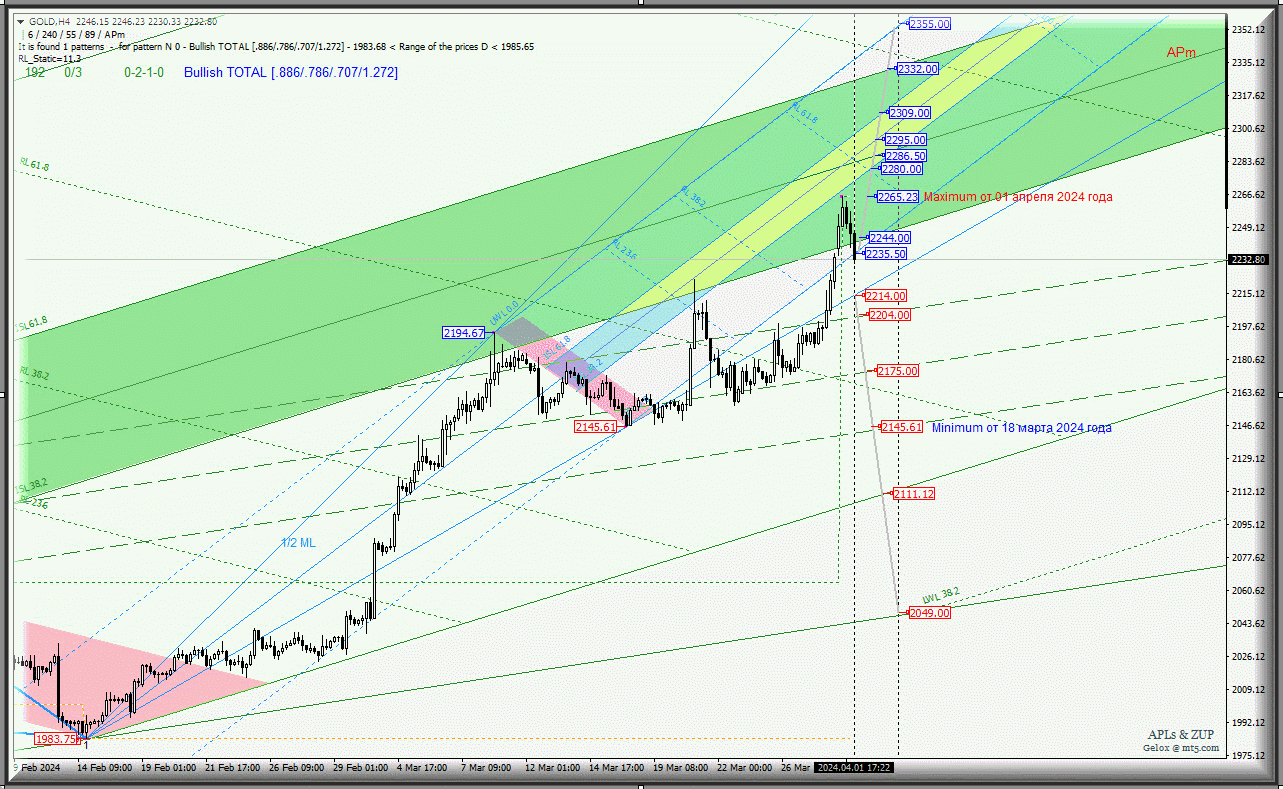Select the red 2175.00 level label
This screenshot has height=789, width=1283.
(x=897, y=371)
